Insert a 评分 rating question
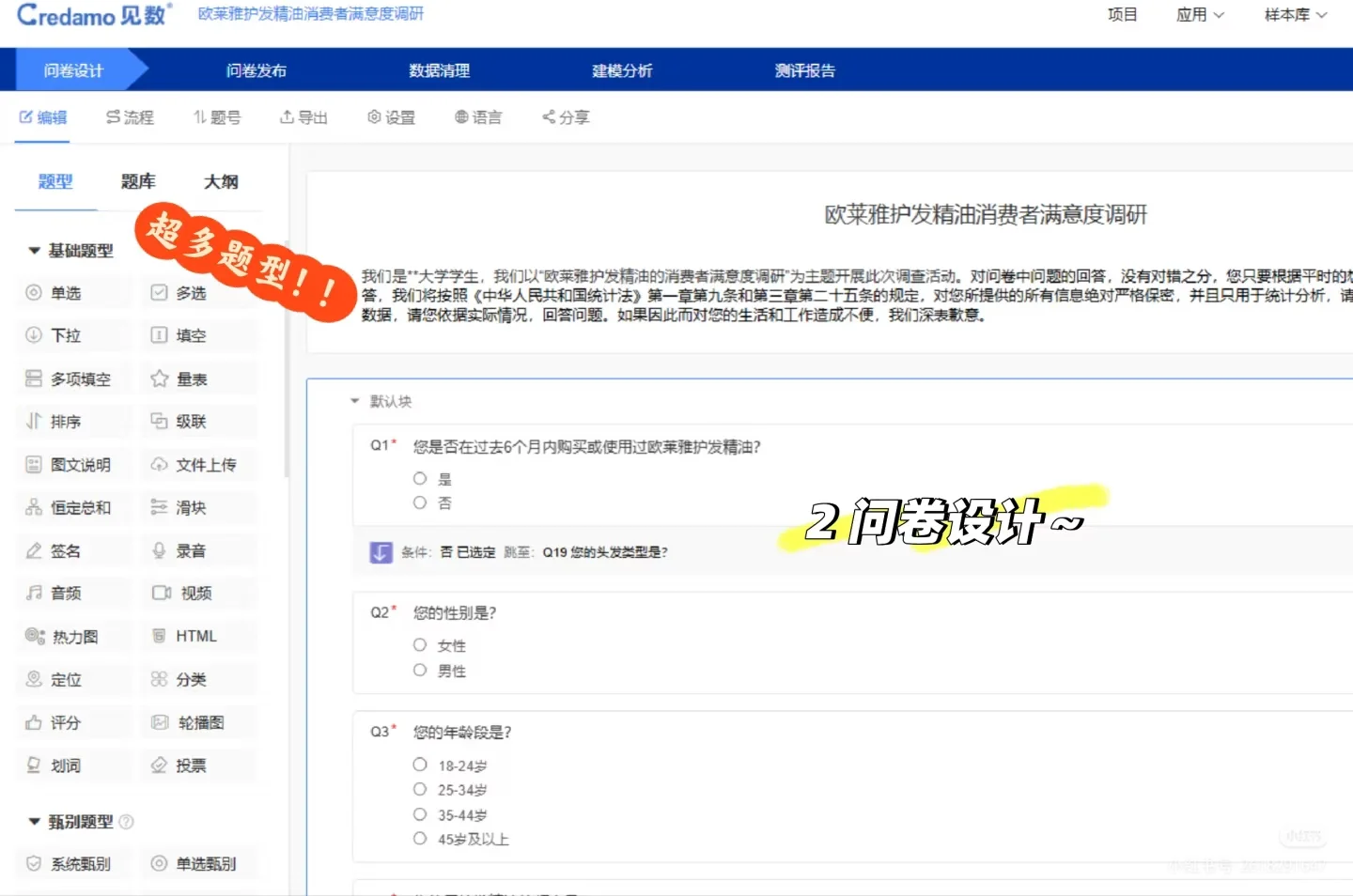Viewport: 1353px width, 896px height. pyautogui.click(x=73, y=722)
